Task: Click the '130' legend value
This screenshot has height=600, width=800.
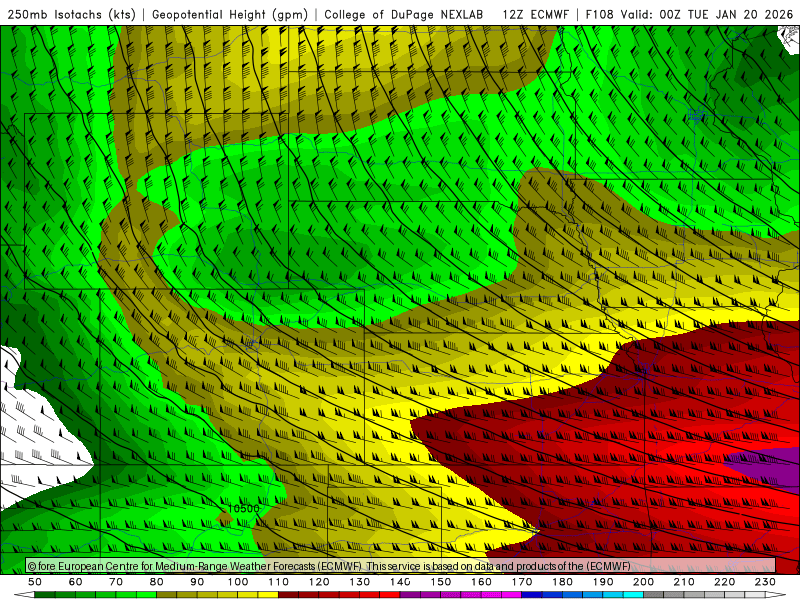Action: click(359, 582)
